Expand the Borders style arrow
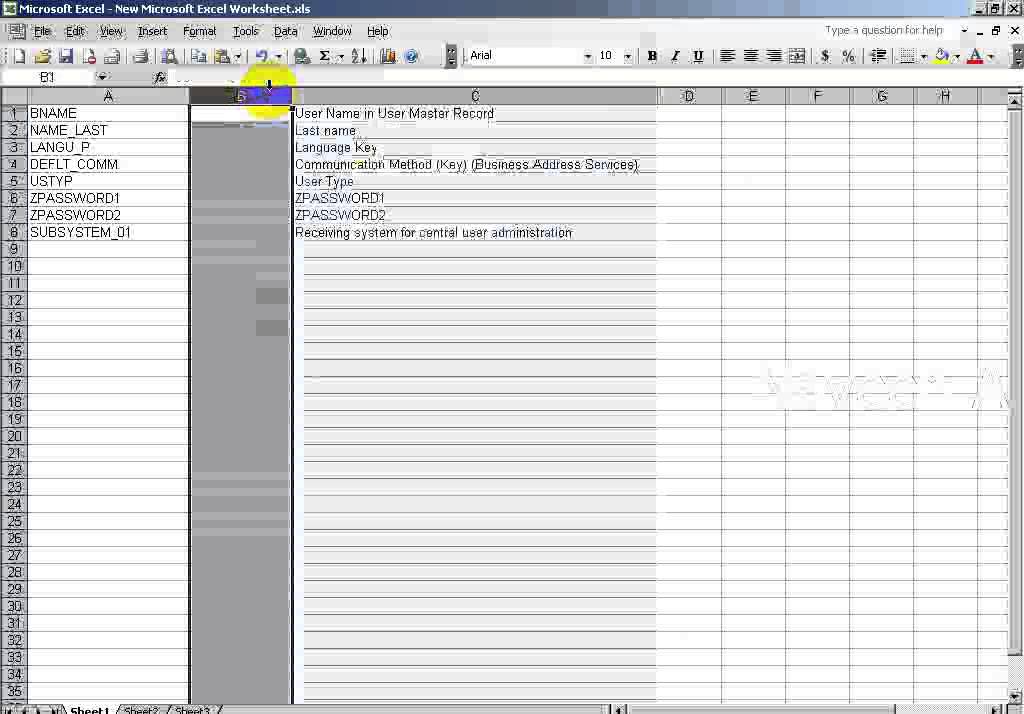The image size is (1024, 714). tap(924, 56)
